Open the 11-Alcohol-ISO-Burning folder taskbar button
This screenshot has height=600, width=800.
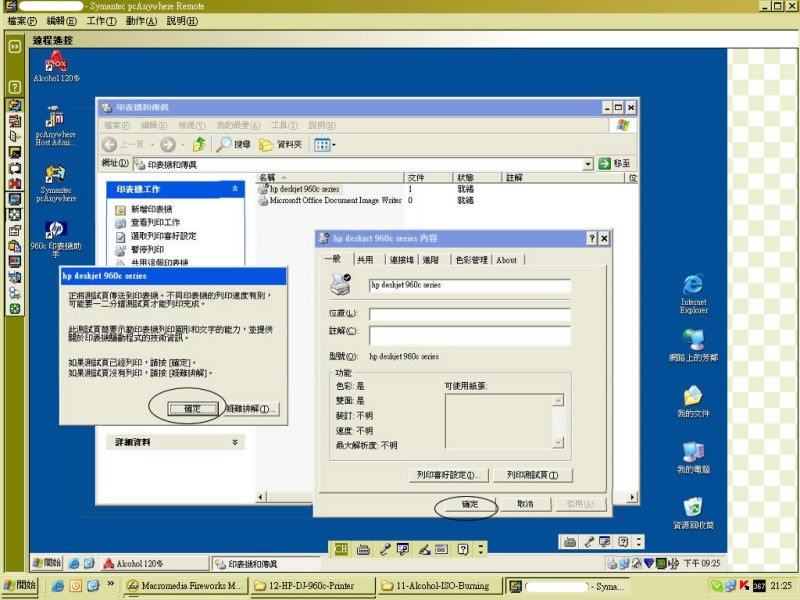(440, 586)
